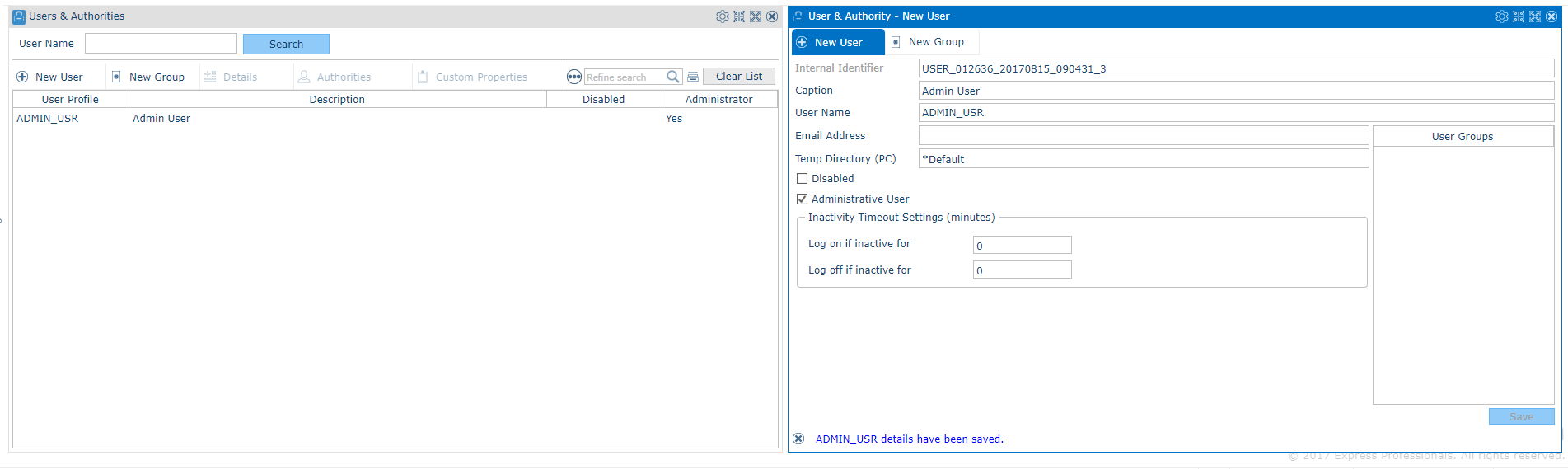Viewport: 1568px width, 469px height.
Task: Click the Internal Identifier field
Action: pyautogui.click(x=1236, y=68)
